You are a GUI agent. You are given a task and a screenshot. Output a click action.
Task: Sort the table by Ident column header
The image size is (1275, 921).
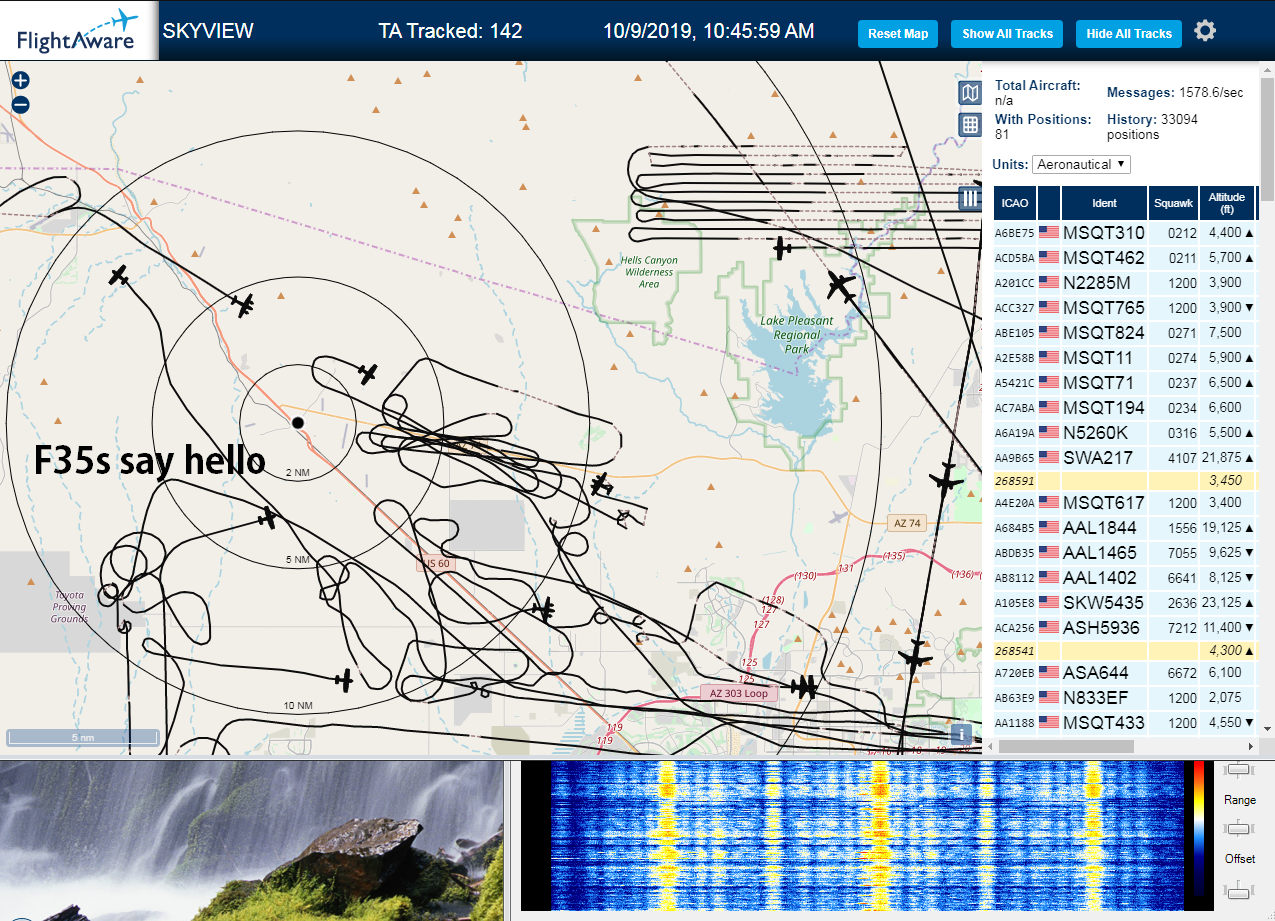click(x=1104, y=203)
